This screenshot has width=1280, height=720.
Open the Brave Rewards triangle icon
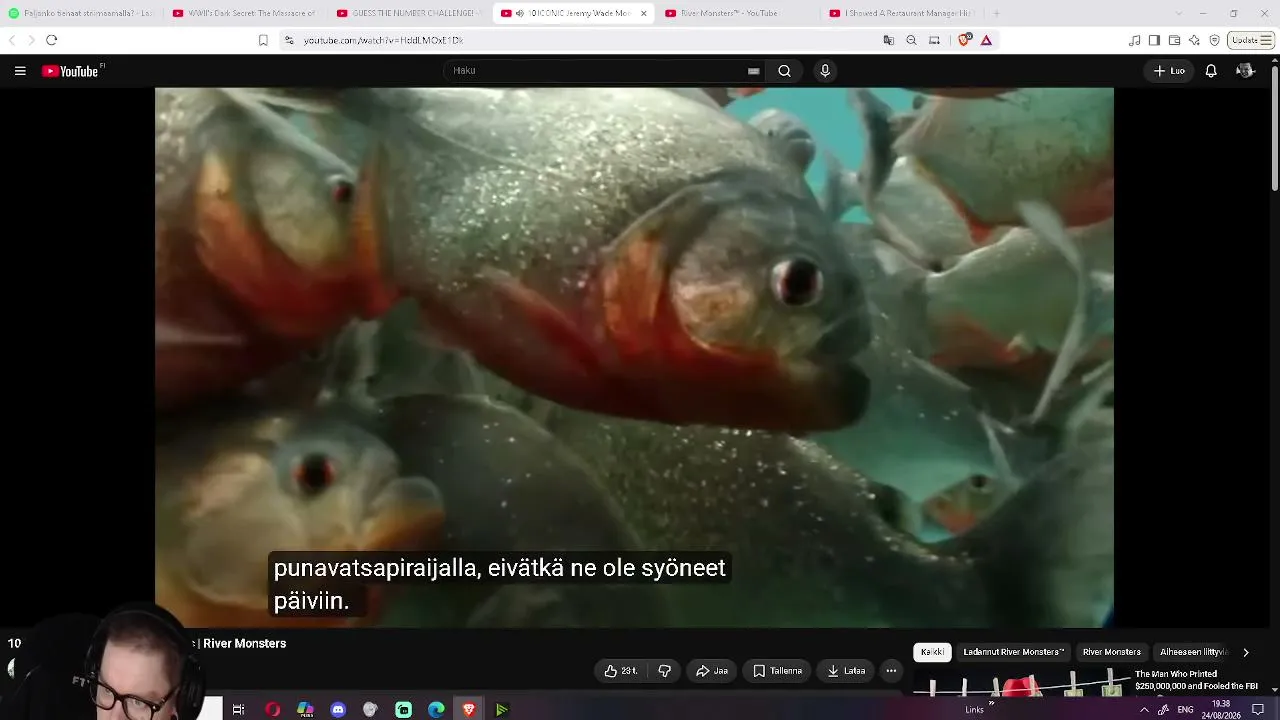pyautogui.click(x=986, y=40)
